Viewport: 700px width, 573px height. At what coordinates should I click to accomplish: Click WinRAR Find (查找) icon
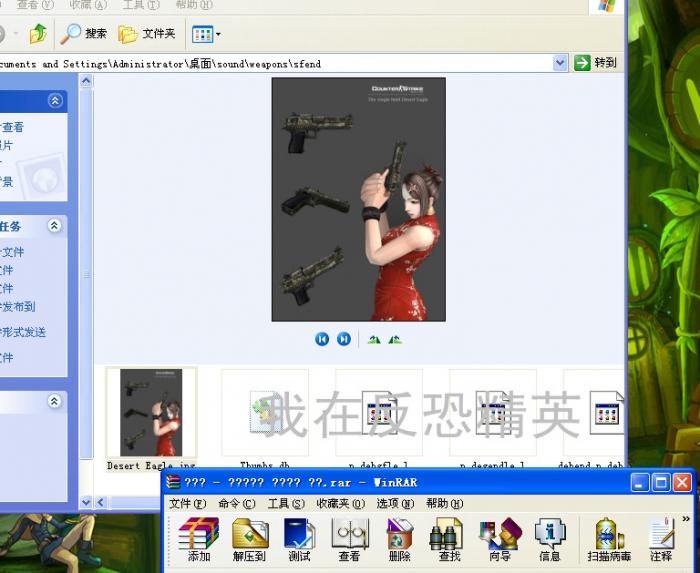[x=449, y=540]
